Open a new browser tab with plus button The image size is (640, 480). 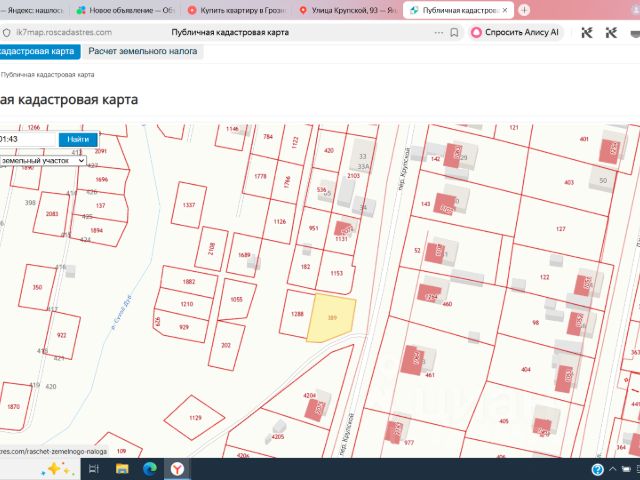point(524,10)
